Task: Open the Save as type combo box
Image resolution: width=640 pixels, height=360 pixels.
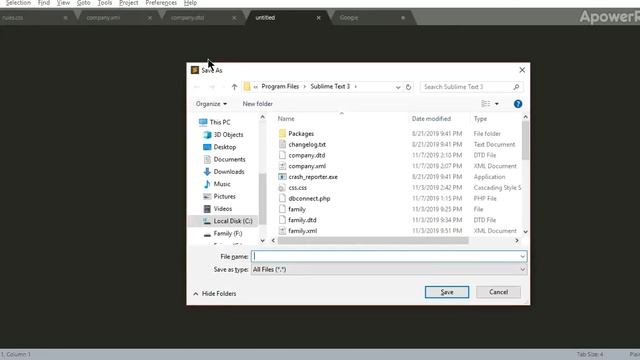Action: coord(389,269)
